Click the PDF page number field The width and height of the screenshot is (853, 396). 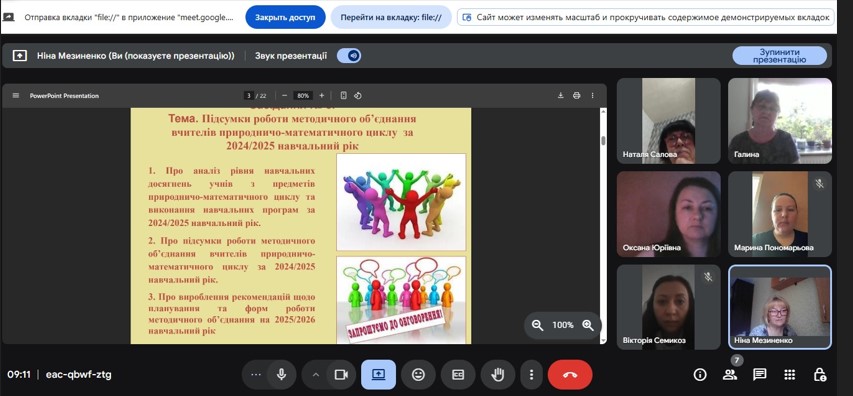[249, 96]
